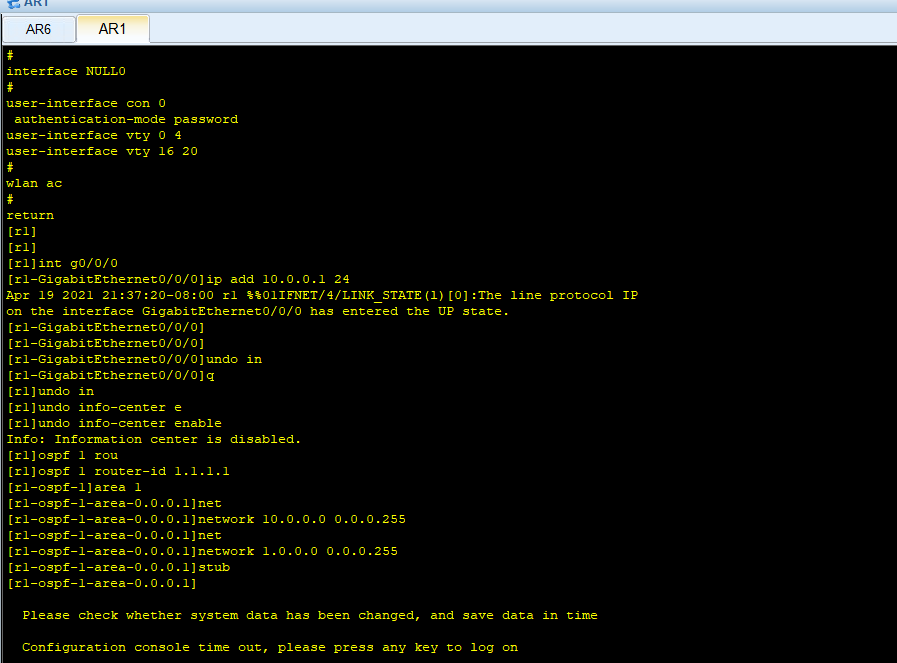Click the 'wlan ac' line
This screenshot has width=897, height=663.
[34, 184]
